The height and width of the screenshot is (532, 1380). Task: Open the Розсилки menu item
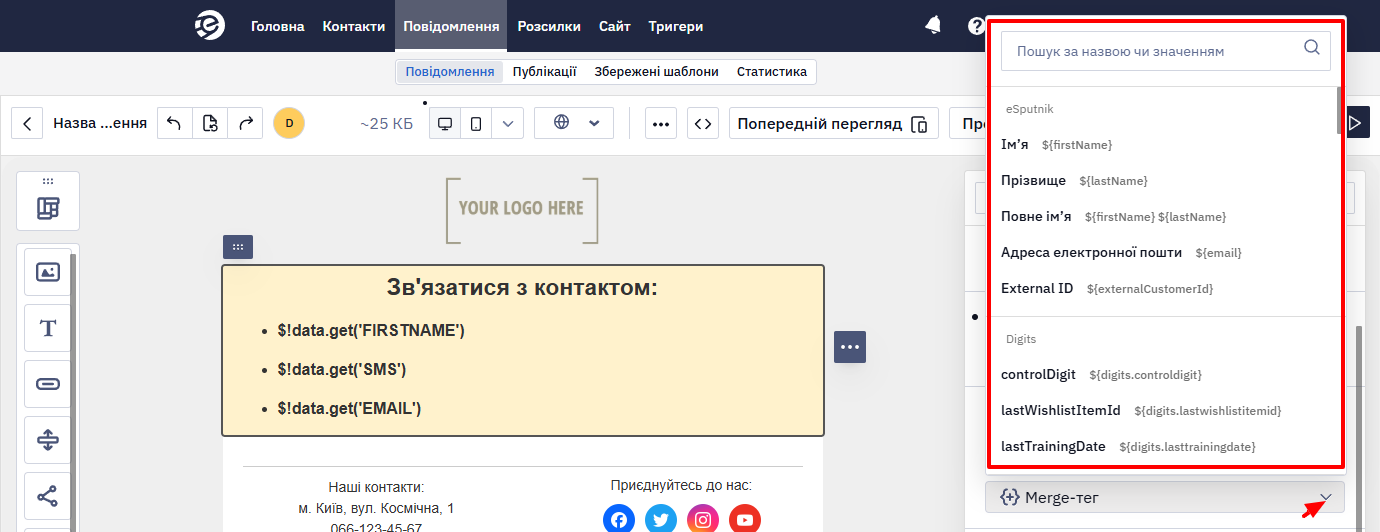549,26
